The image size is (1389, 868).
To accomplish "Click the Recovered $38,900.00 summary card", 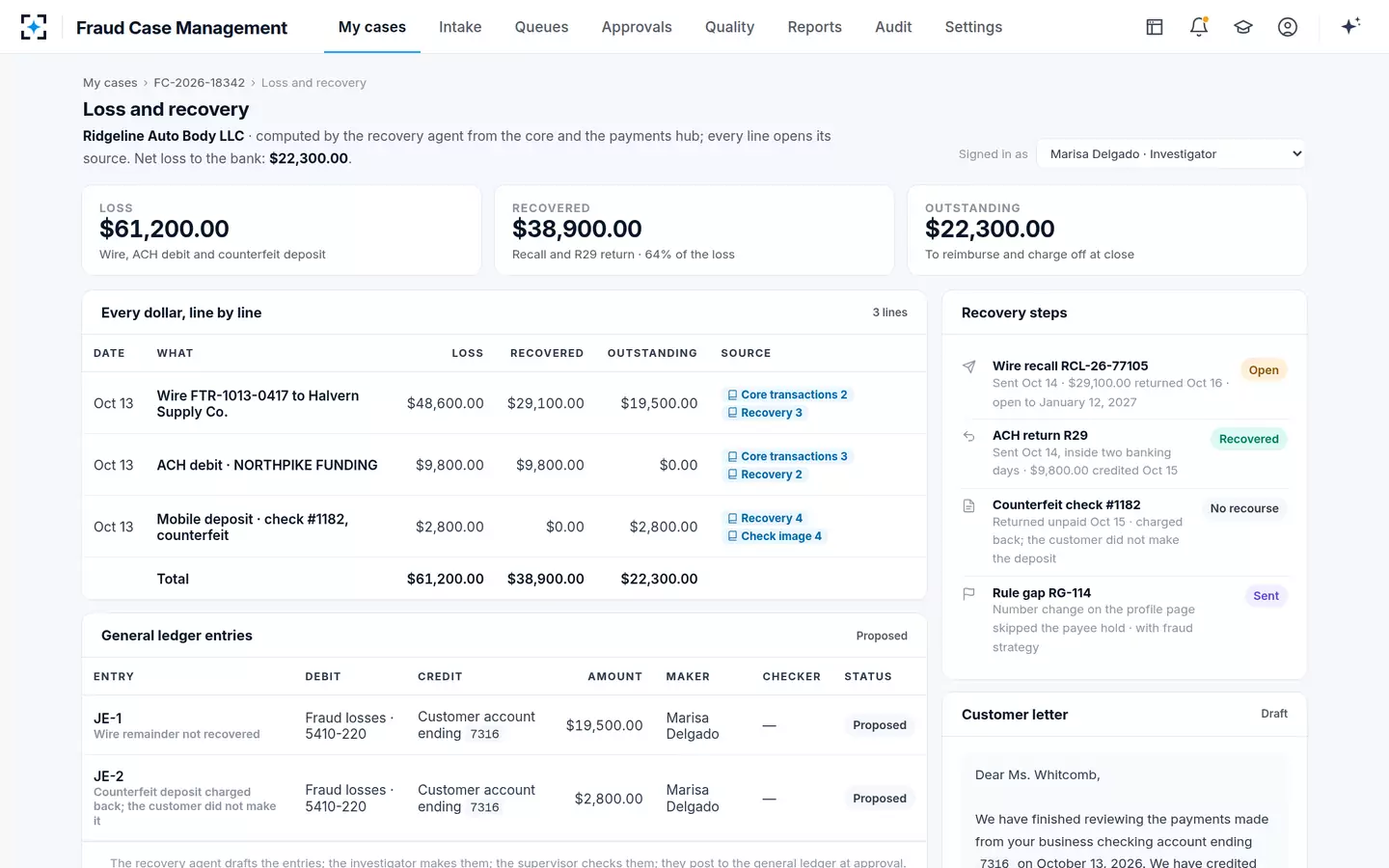I will pos(694,231).
